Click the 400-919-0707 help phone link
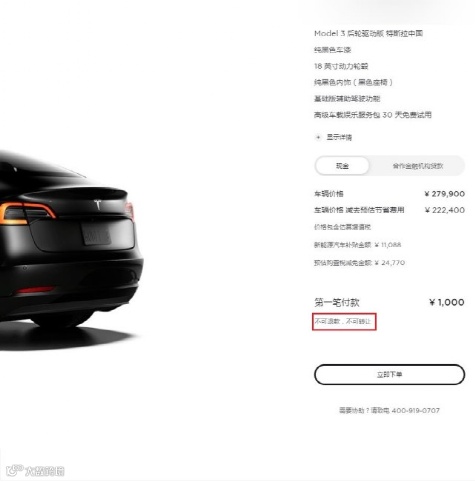The width and height of the screenshot is (475, 482). [415, 410]
